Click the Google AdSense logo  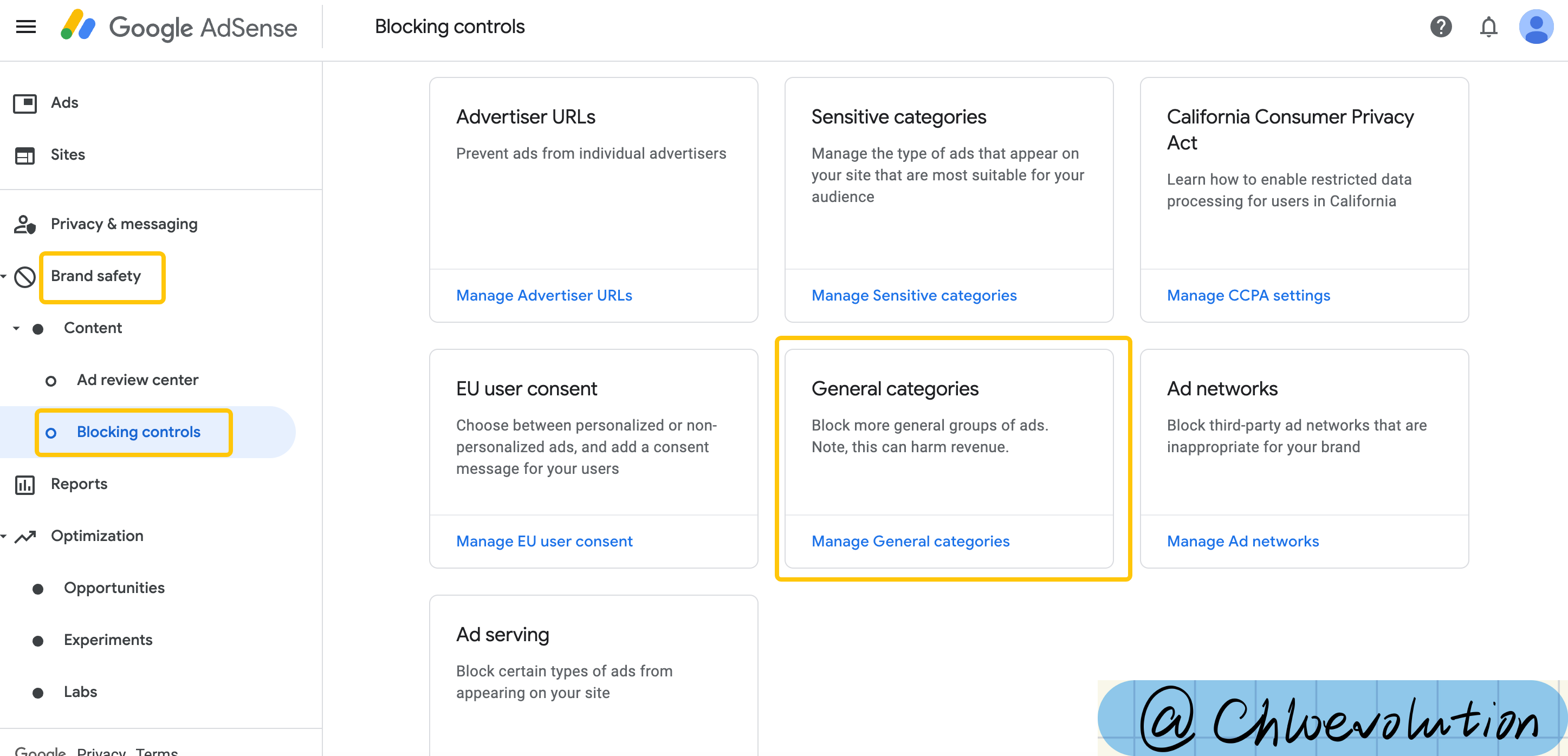[179, 27]
